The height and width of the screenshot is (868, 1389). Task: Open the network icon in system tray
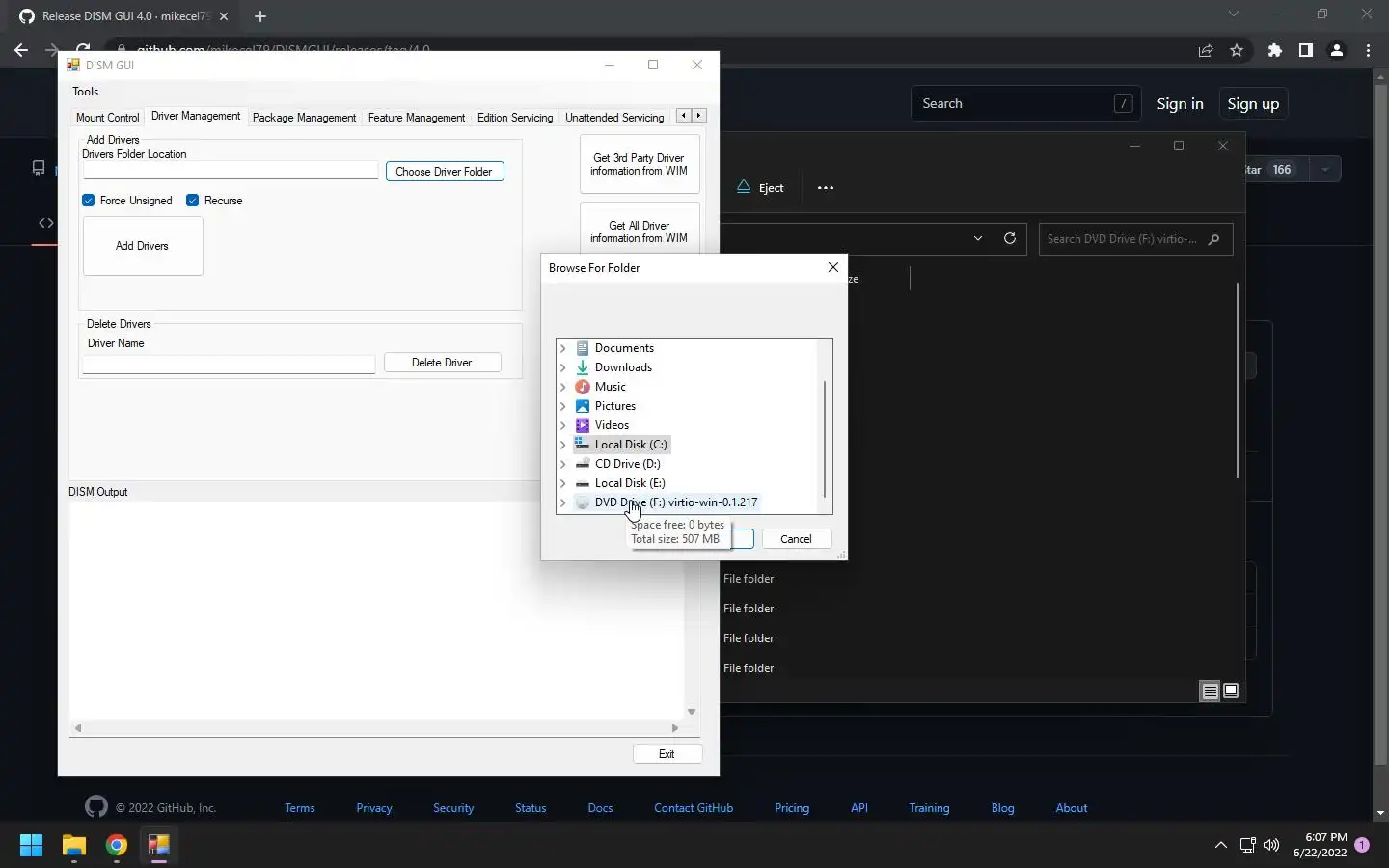[1247, 846]
